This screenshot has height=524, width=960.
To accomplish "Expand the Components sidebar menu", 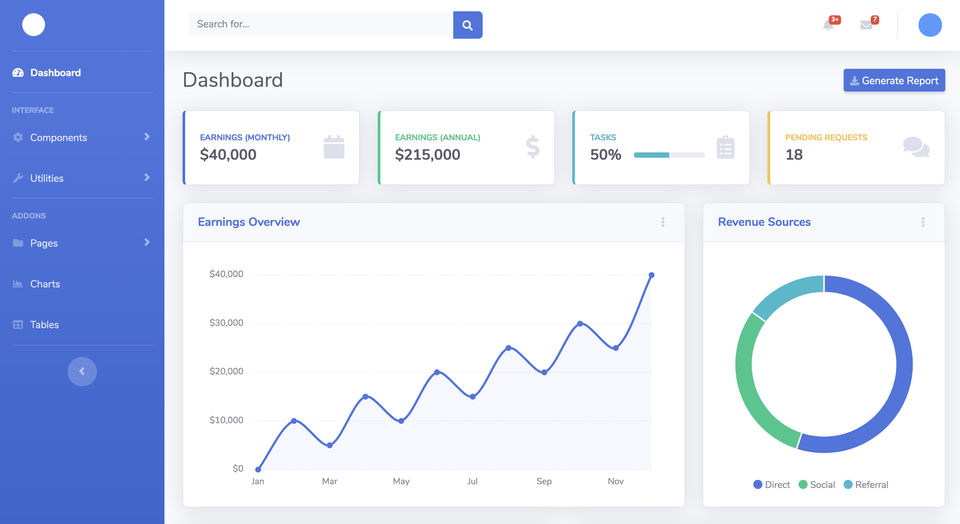I will tap(81, 137).
